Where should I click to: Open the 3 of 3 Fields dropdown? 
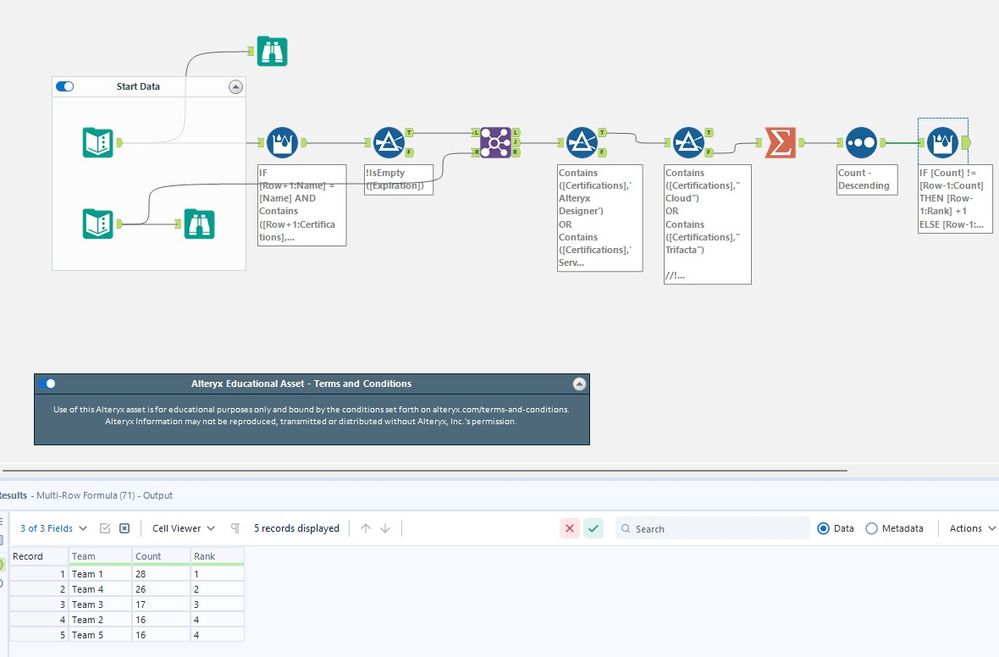(x=54, y=528)
